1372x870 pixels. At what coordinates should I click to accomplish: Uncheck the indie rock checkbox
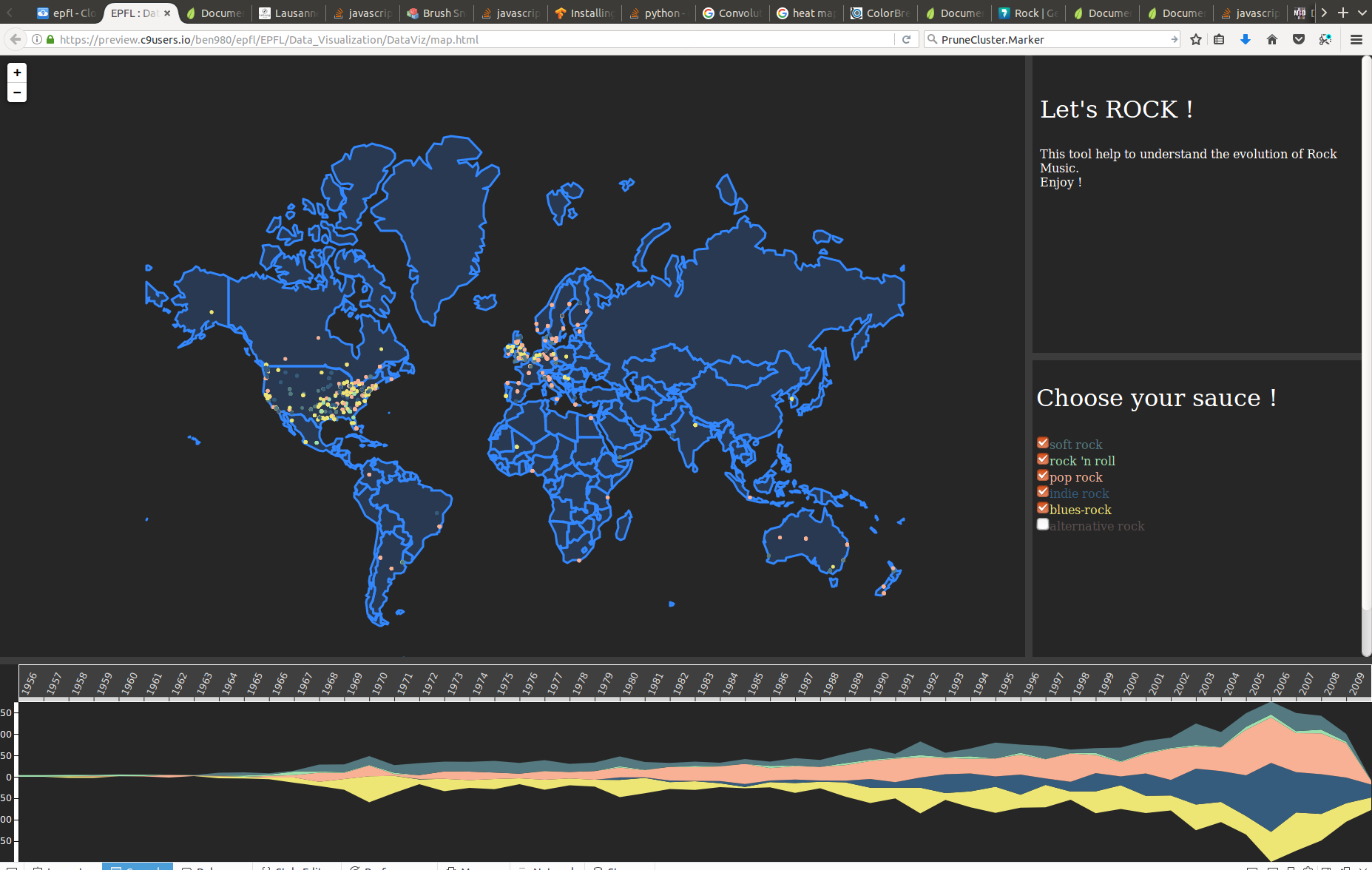[1043, 491]
